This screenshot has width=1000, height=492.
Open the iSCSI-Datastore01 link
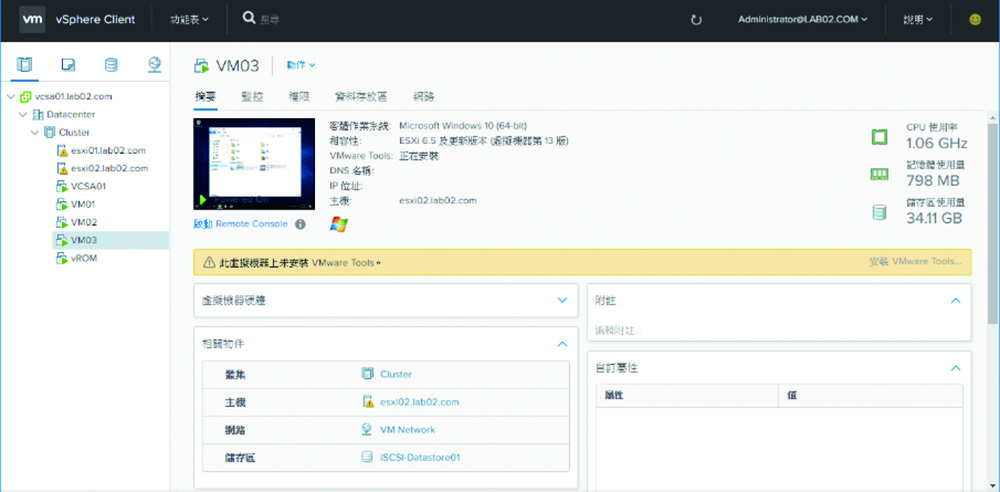[420, 457]
